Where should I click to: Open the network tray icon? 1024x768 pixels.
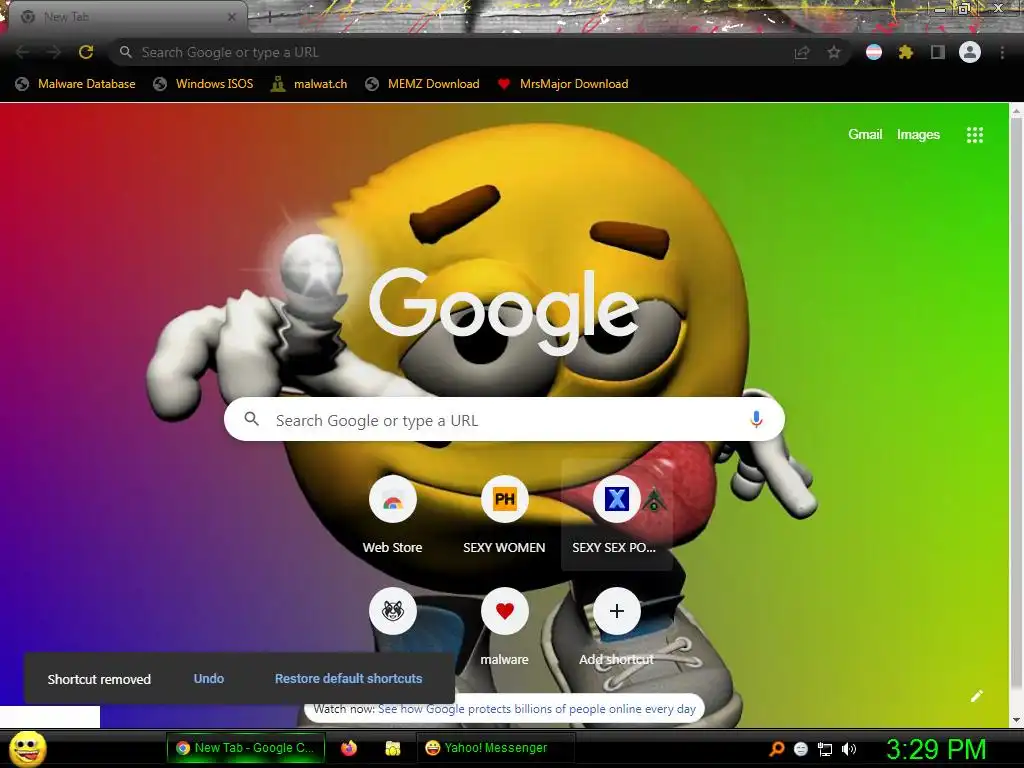pyautogui.click(x=825, y=749)
